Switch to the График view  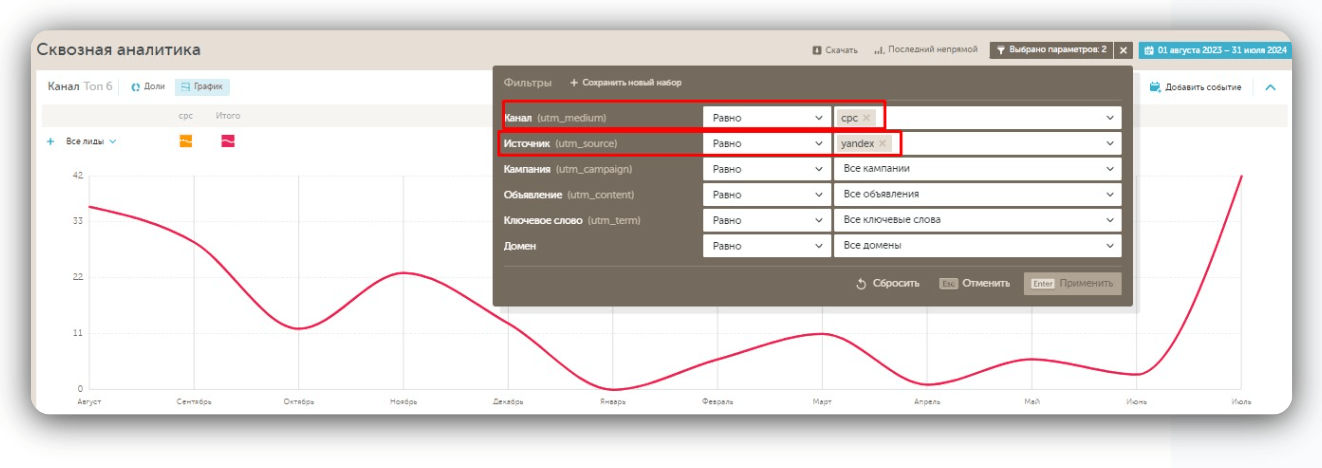pos(201,87)
